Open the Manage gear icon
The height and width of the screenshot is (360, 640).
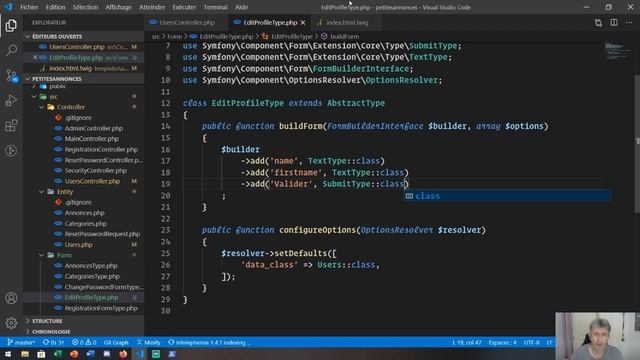point(11,323)
